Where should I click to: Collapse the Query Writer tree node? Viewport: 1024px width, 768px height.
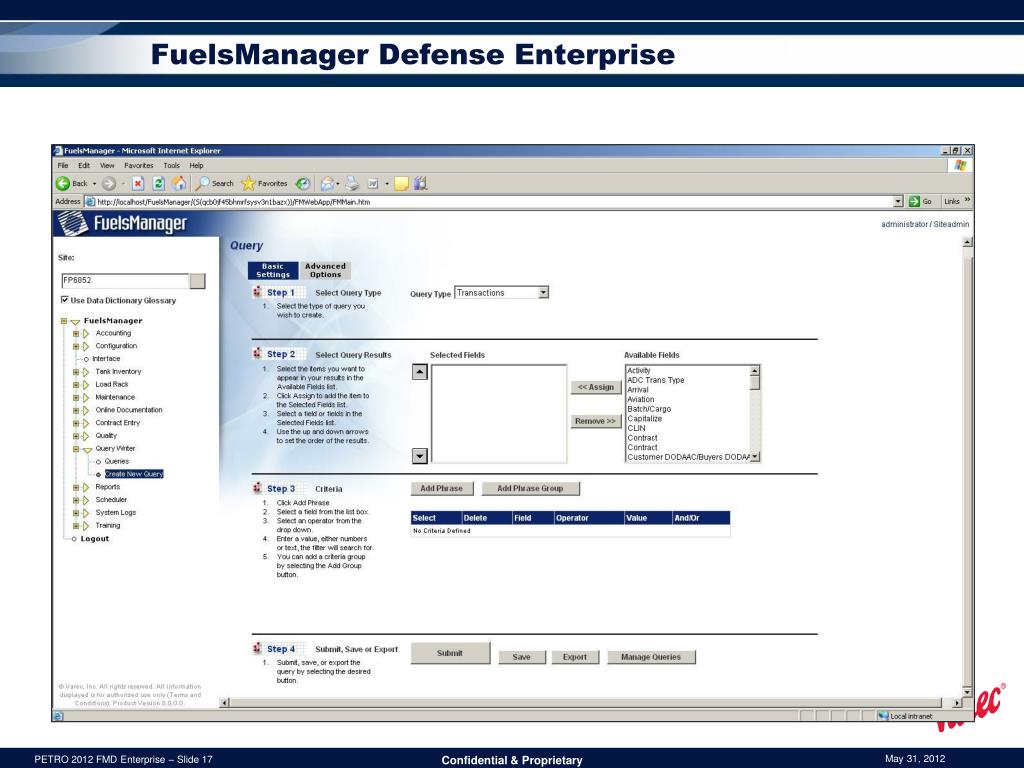(x=76, y=449)
